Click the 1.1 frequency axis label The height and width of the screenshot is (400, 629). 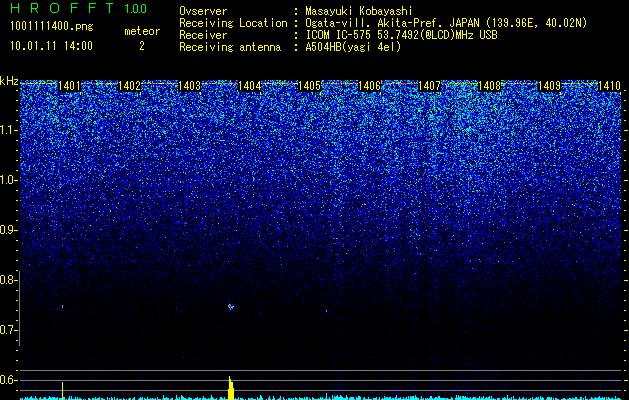8,130
